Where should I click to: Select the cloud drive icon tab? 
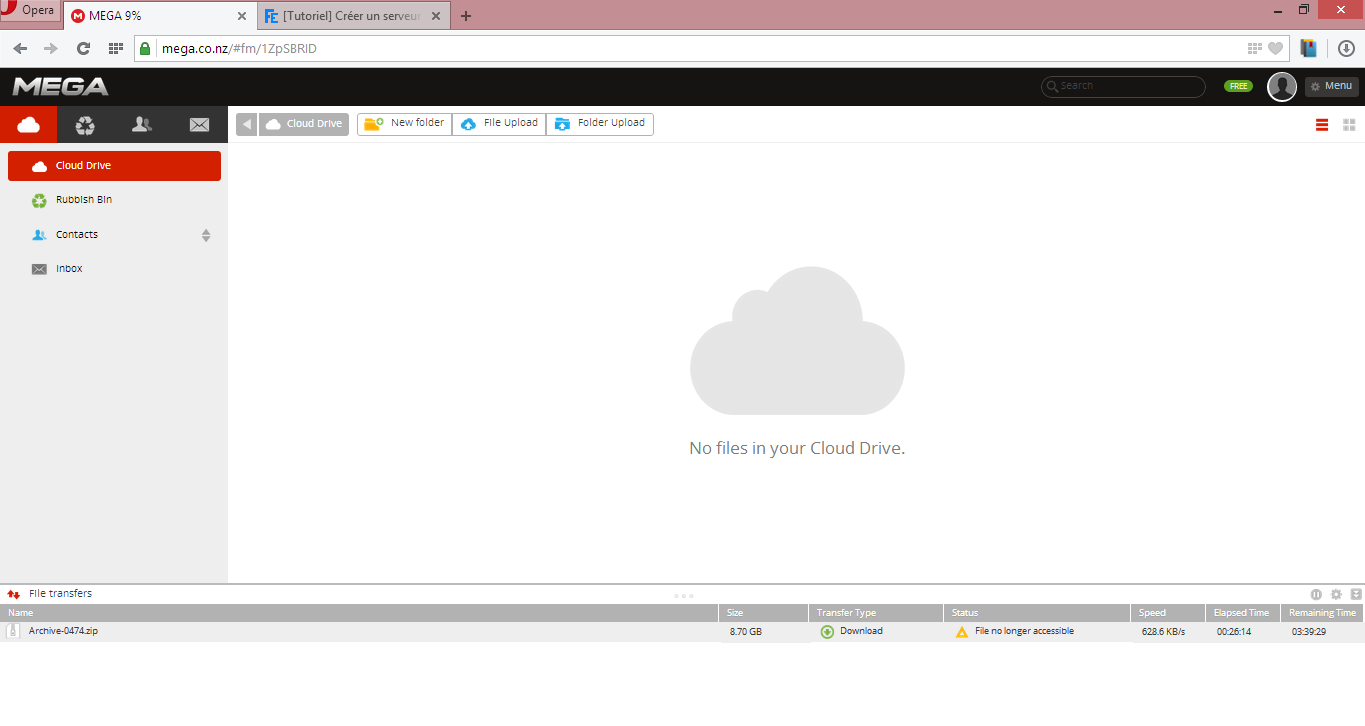click(x=28, y=124)
